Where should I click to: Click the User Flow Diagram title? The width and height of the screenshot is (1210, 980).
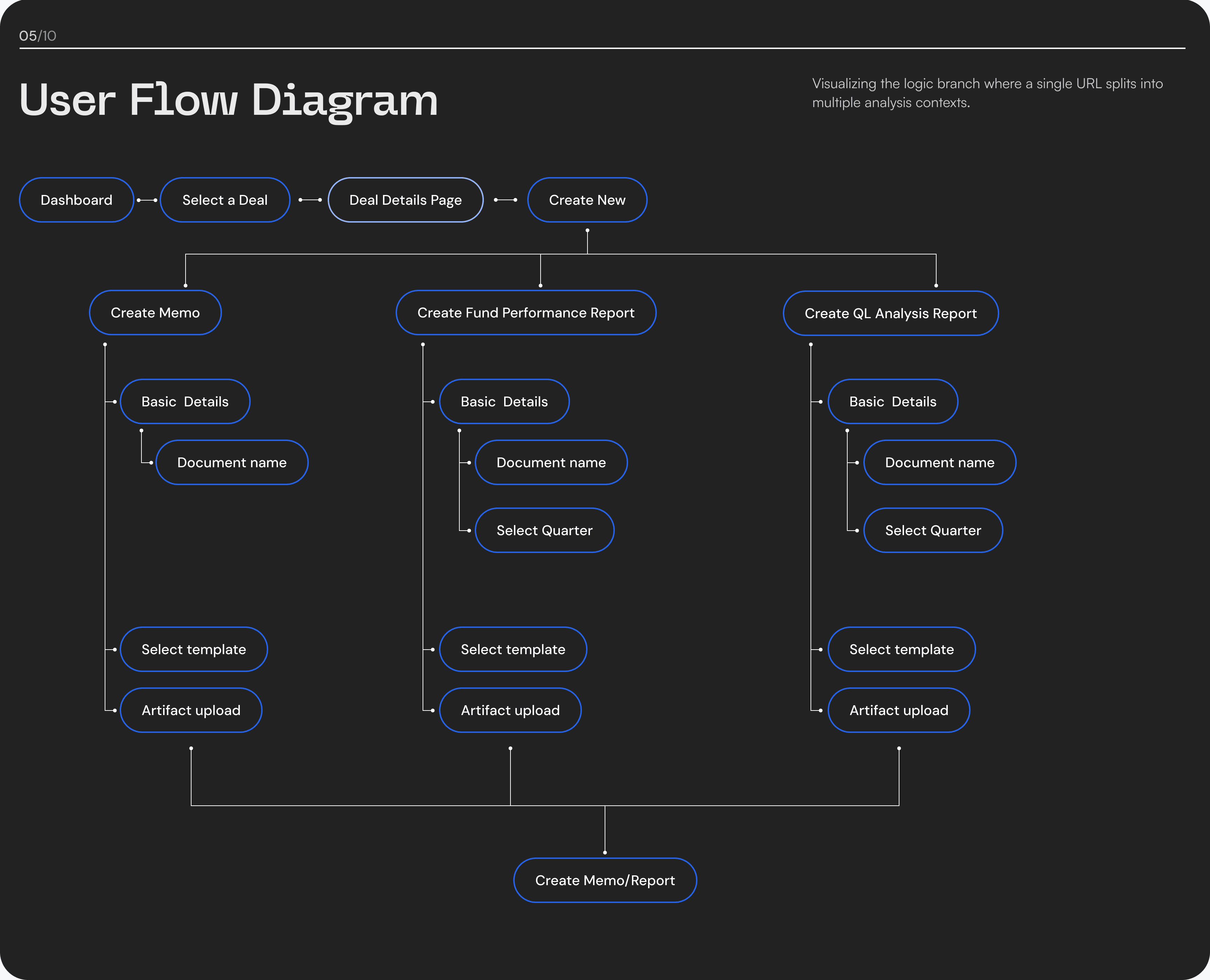[x=229, y=100]
